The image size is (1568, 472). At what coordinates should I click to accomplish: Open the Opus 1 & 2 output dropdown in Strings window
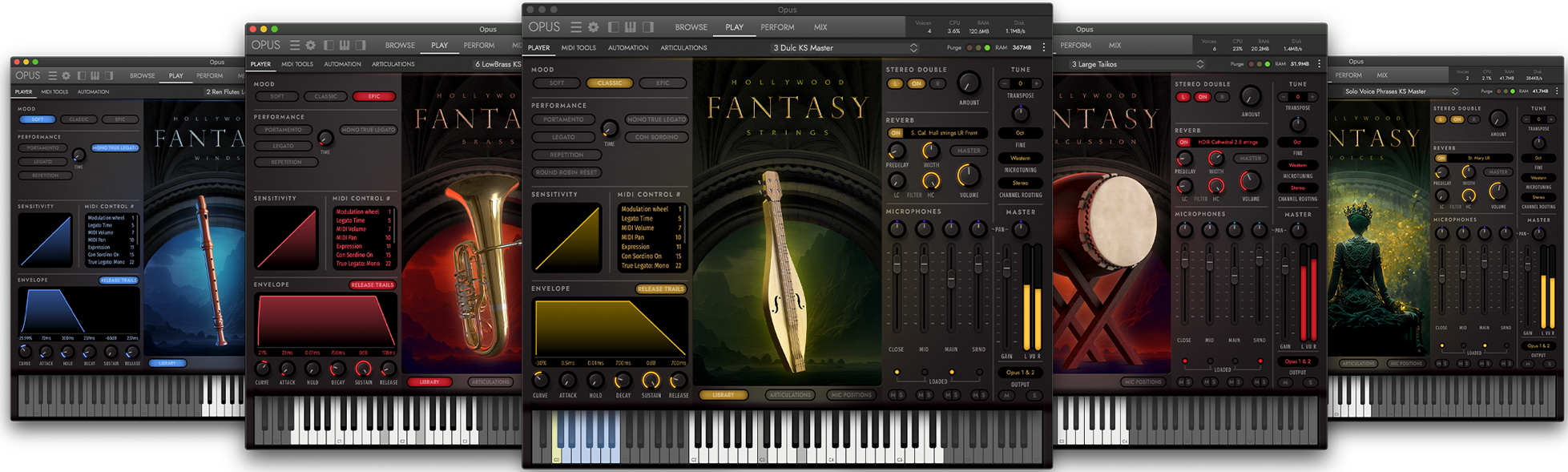(1020, 373)
